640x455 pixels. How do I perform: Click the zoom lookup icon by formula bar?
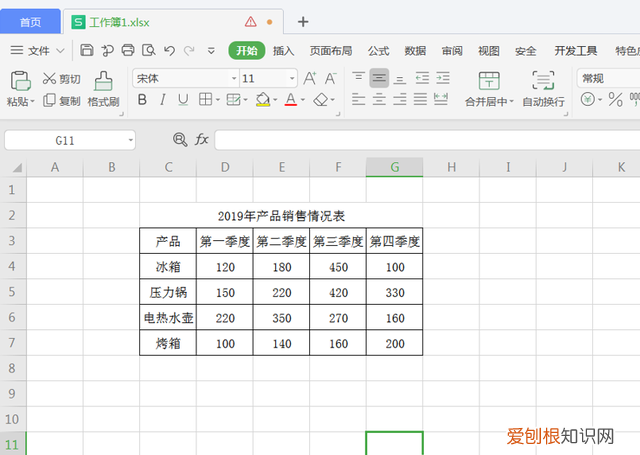tap(180, 140)
